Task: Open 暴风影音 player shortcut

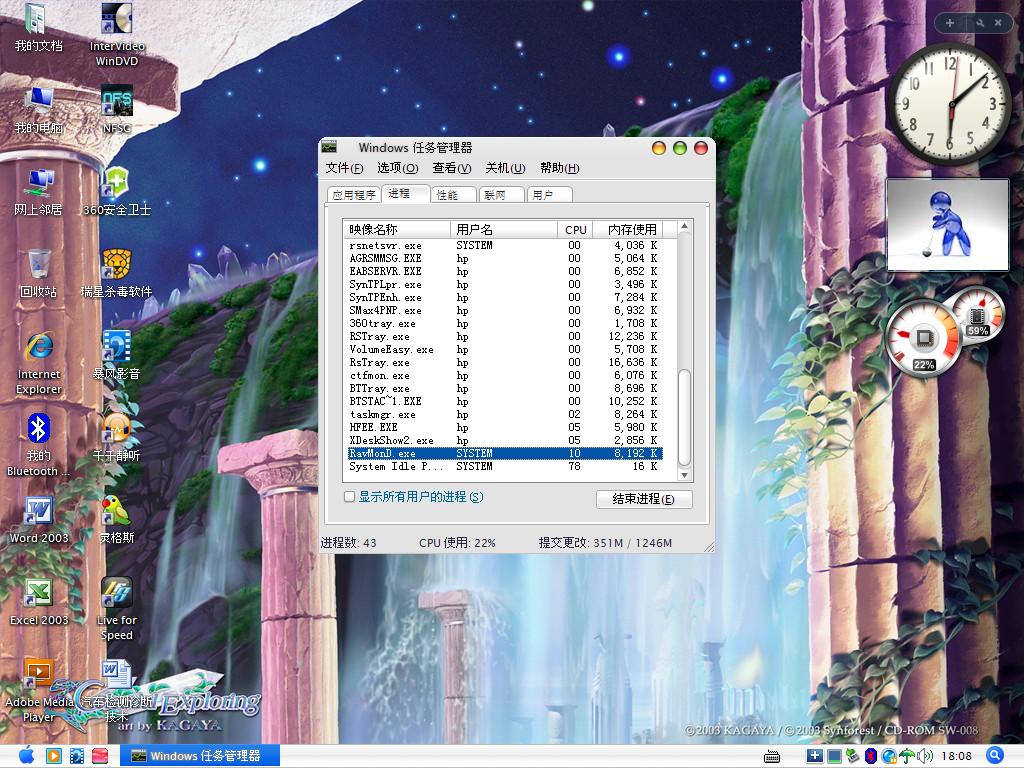Action: (x=117, y=356)
